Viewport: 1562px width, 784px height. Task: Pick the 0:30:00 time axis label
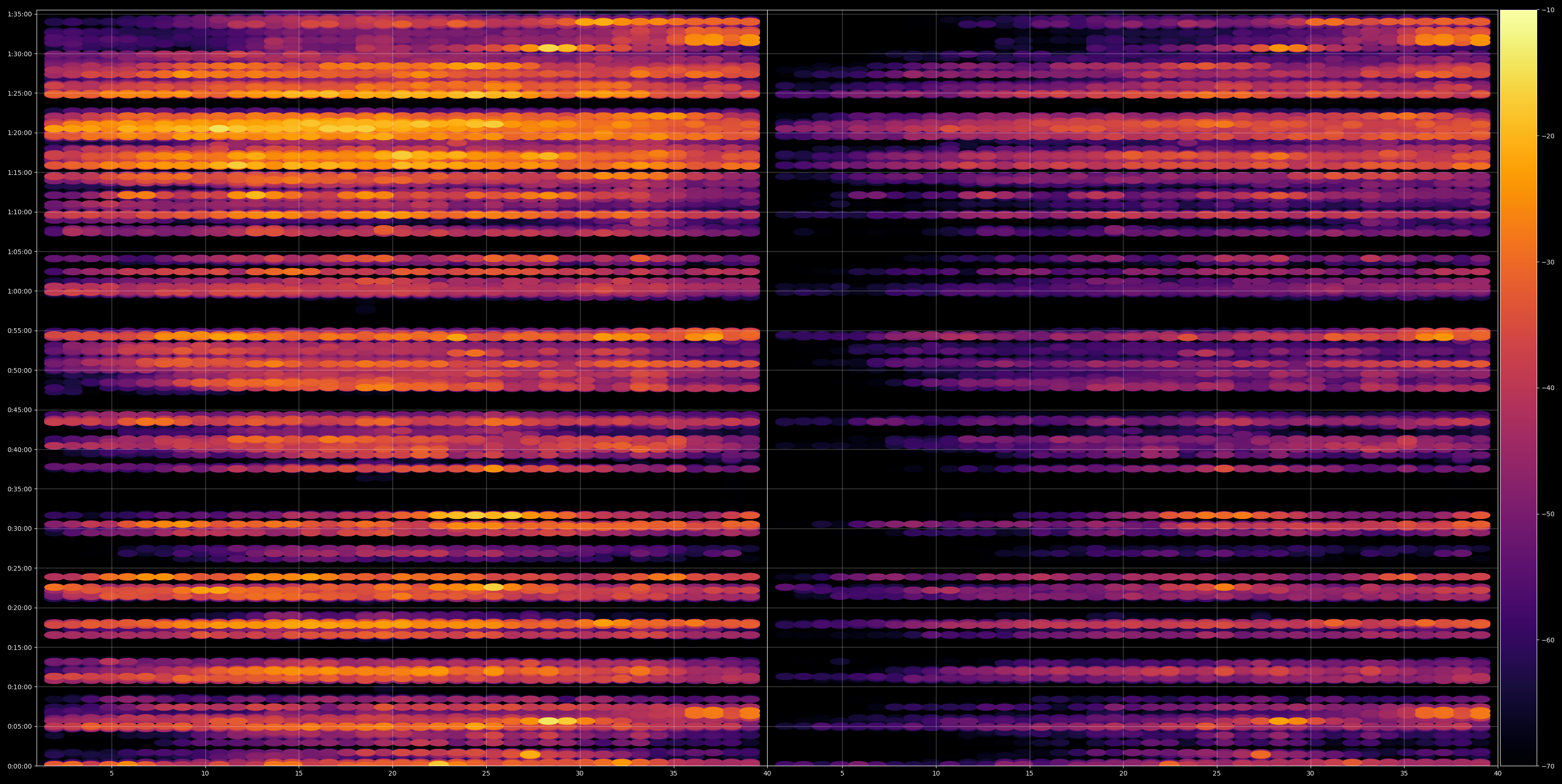(x=19, y=529)
